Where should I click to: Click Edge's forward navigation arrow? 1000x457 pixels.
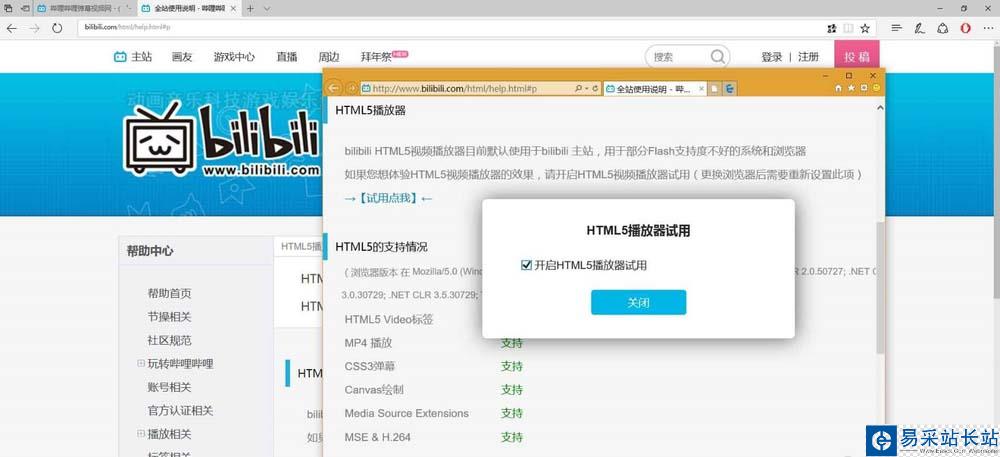[34, 28]
